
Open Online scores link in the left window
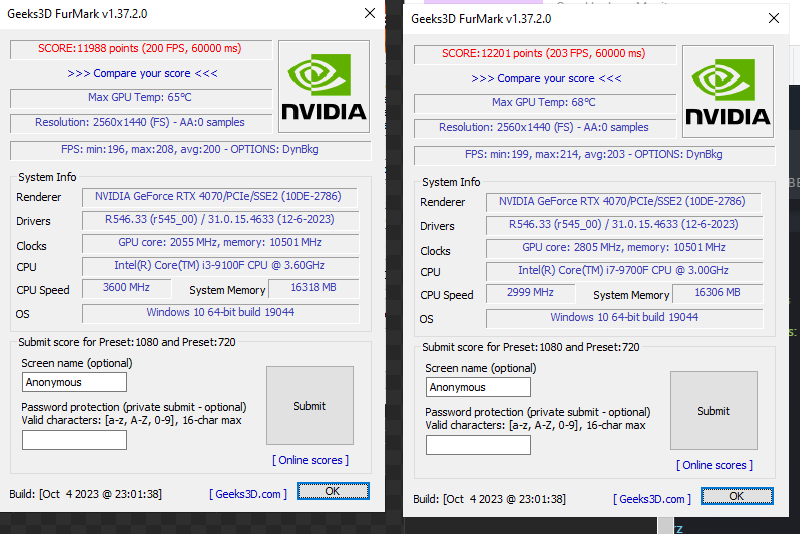pyautogui.click(x=310, y=460)
